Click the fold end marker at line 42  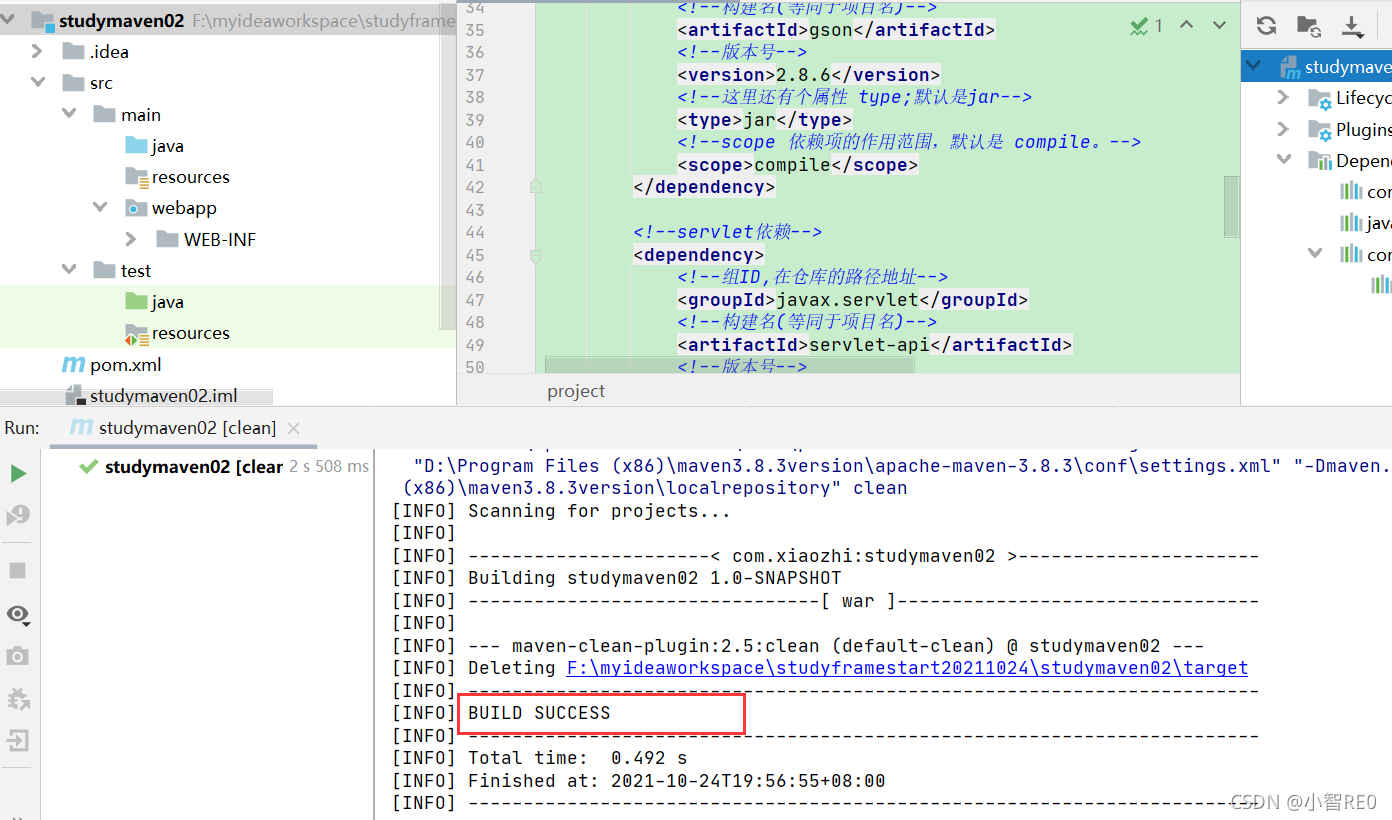point(536,186)
